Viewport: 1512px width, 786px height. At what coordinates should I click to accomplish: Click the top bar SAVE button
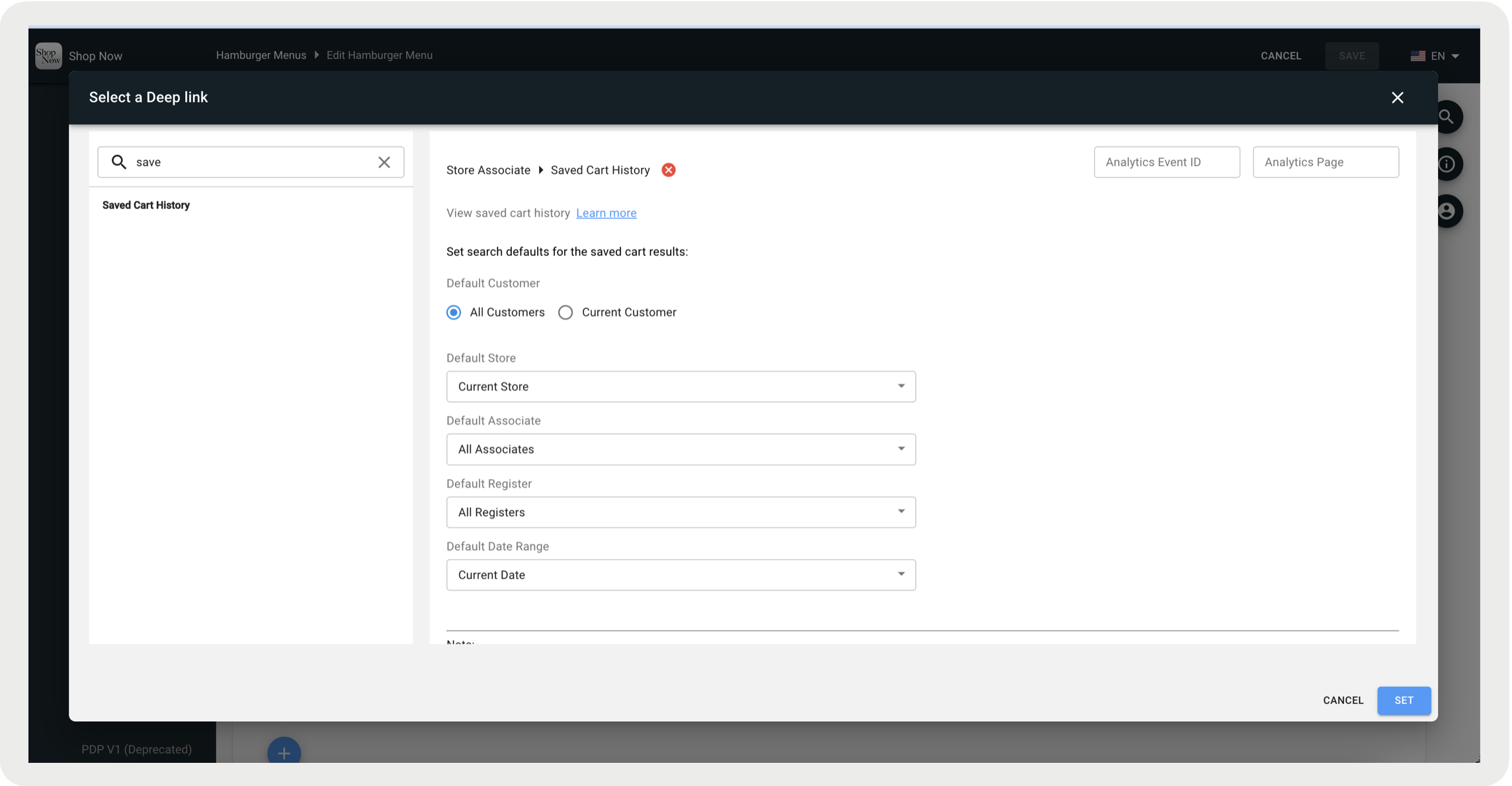click(1351, 56)
